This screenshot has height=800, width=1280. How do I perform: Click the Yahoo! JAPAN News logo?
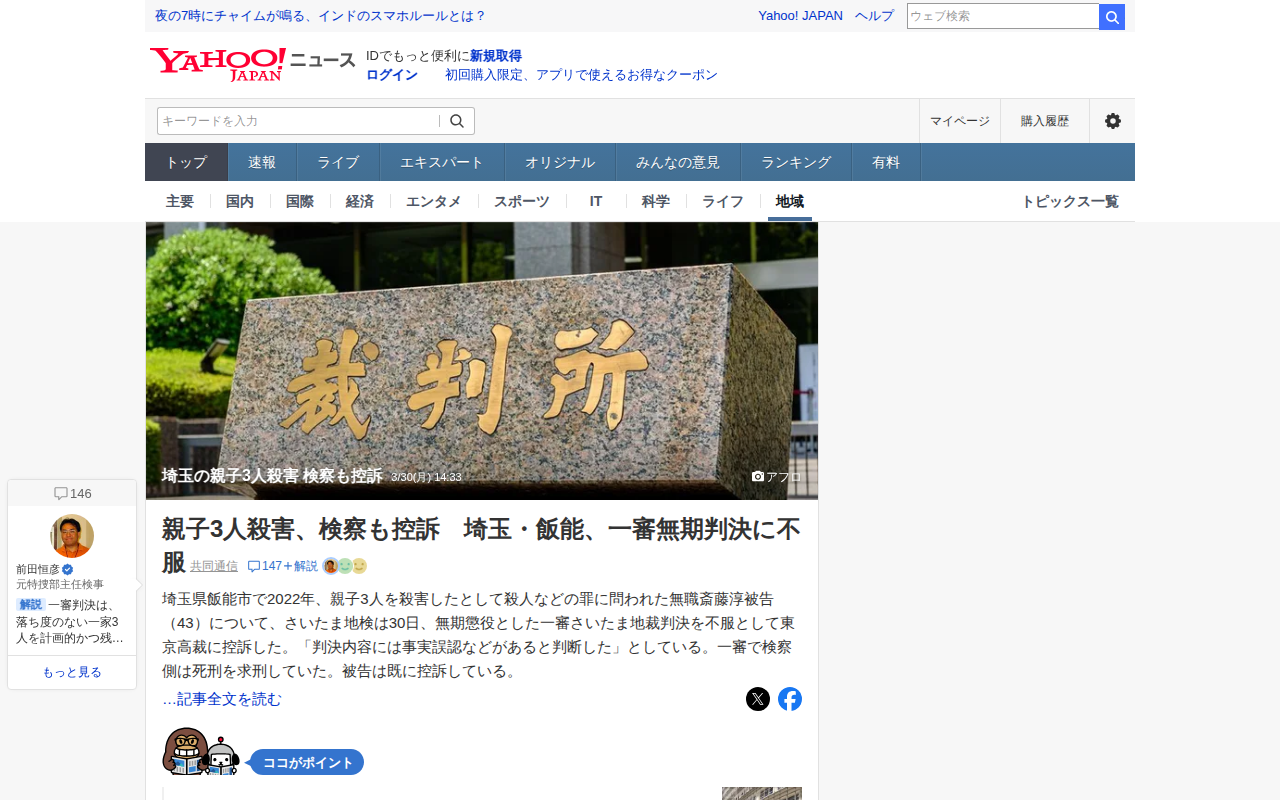[253, 64]
